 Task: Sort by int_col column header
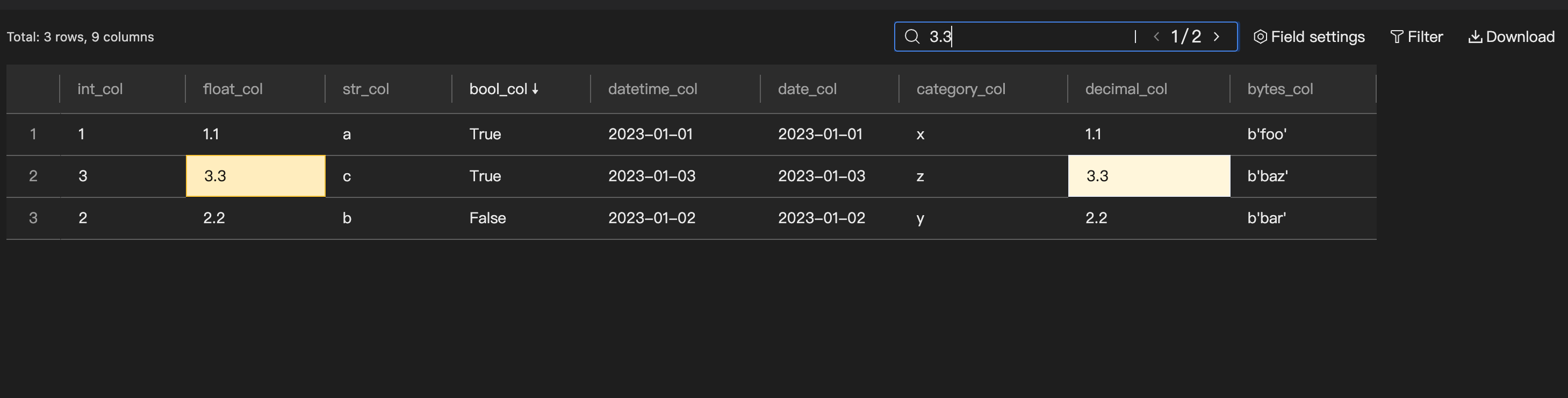click(x=100, y=89)
